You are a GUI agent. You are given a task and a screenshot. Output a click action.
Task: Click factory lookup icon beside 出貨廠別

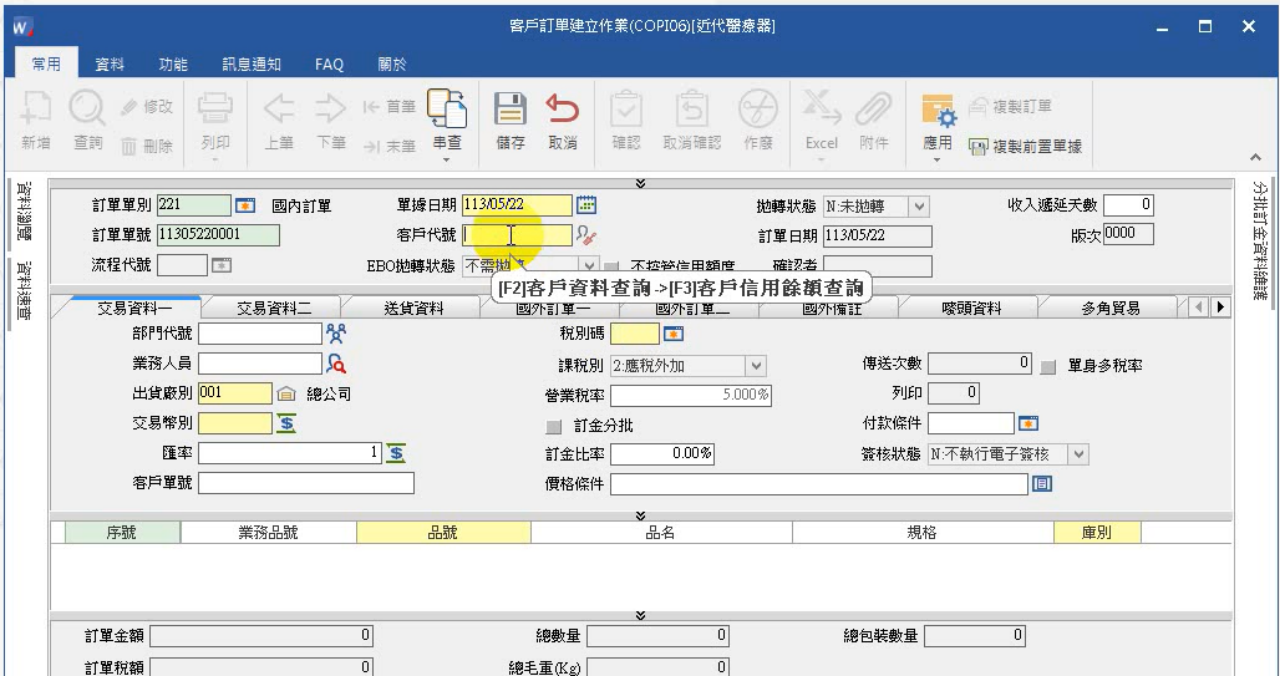(285, 394)
